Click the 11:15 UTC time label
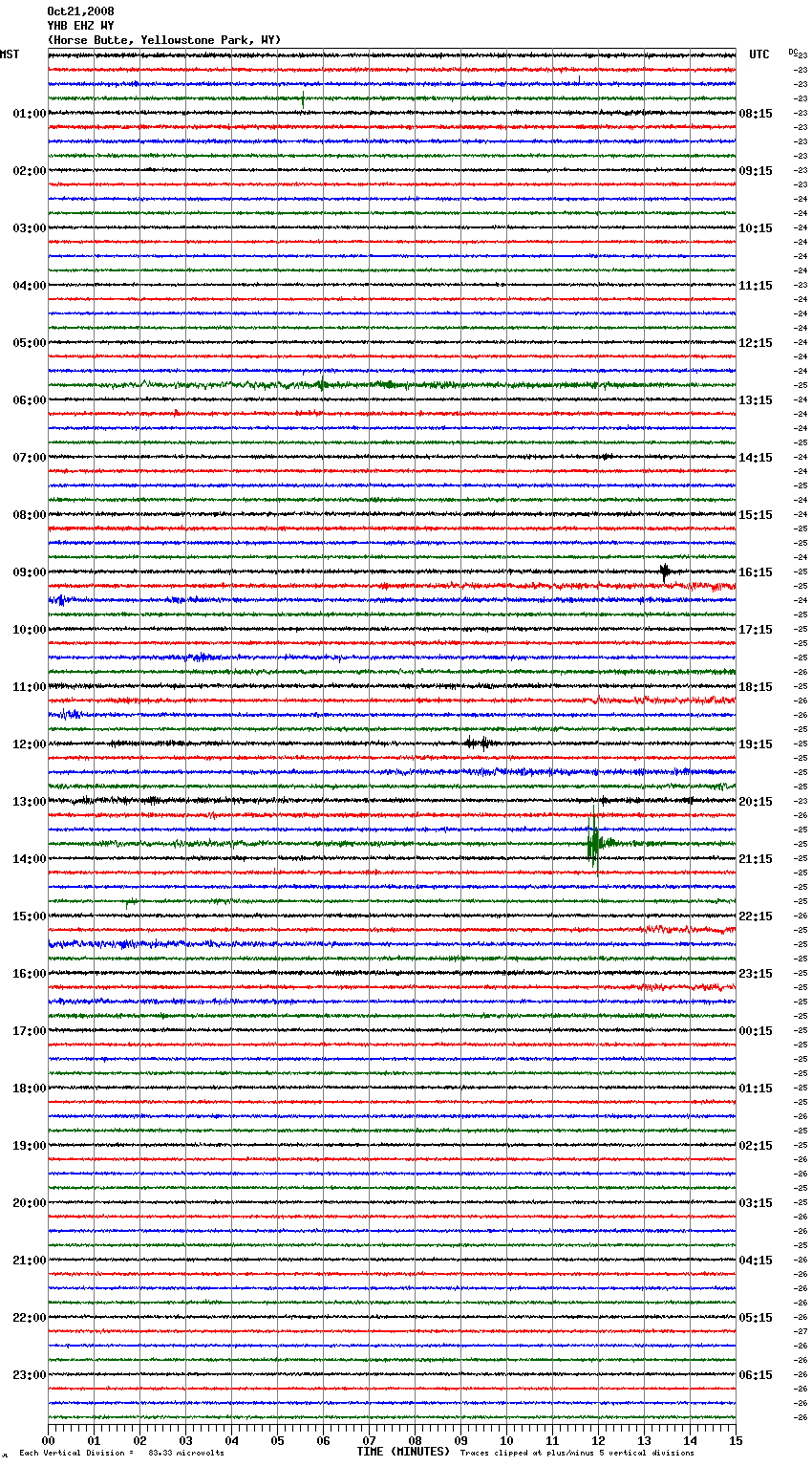 click(x=756, y=286)
